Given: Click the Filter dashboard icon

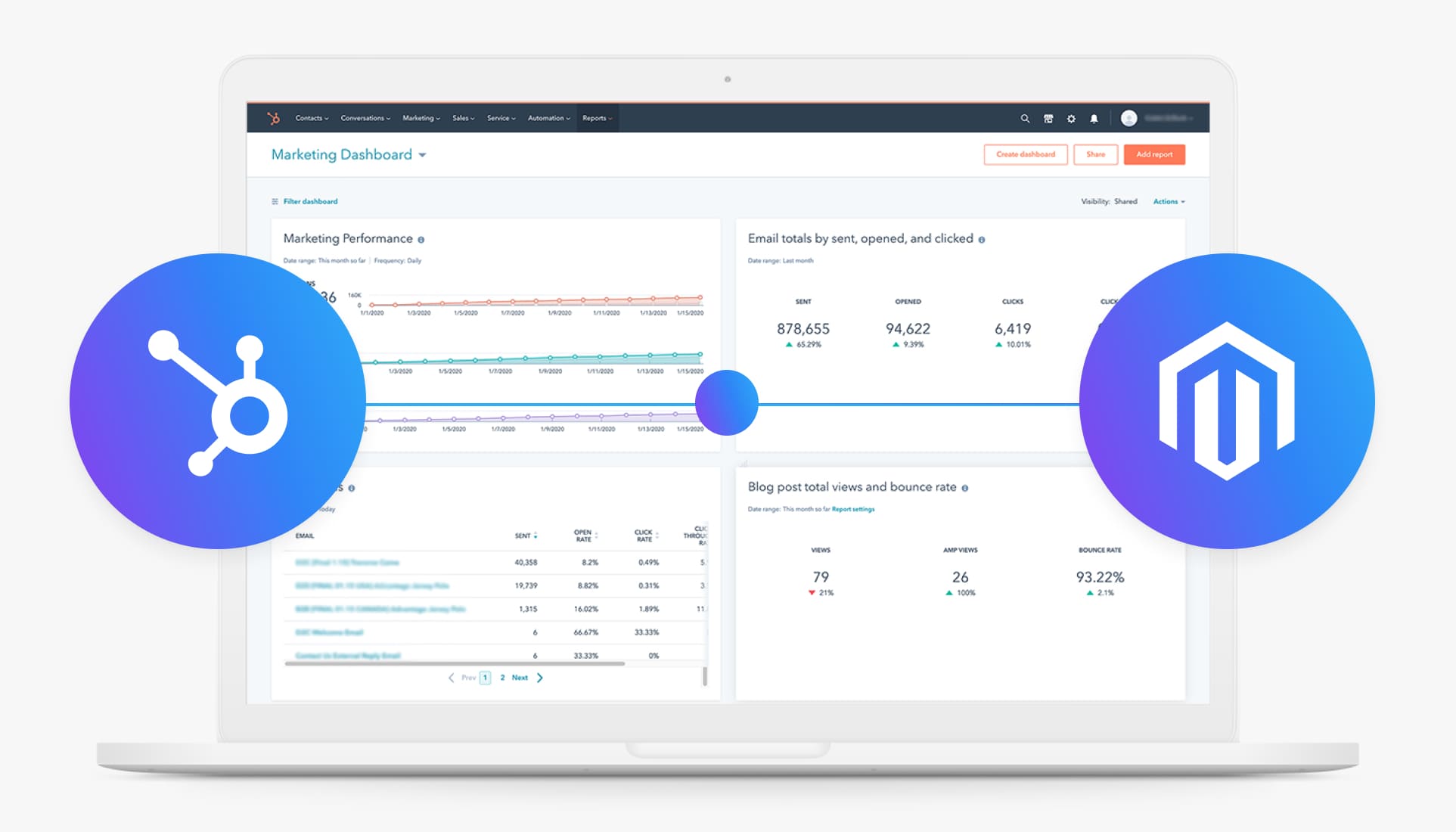Looking at the screenshot, I should coord(275,201).
